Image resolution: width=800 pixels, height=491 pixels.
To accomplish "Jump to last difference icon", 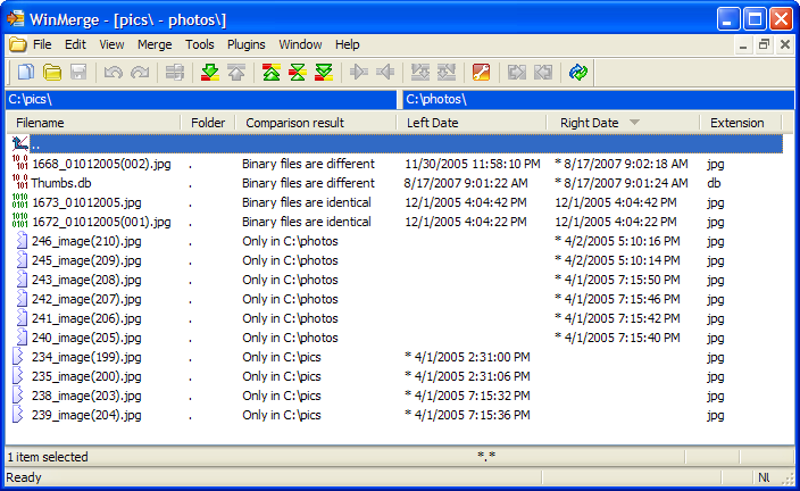I will (324, 72).
